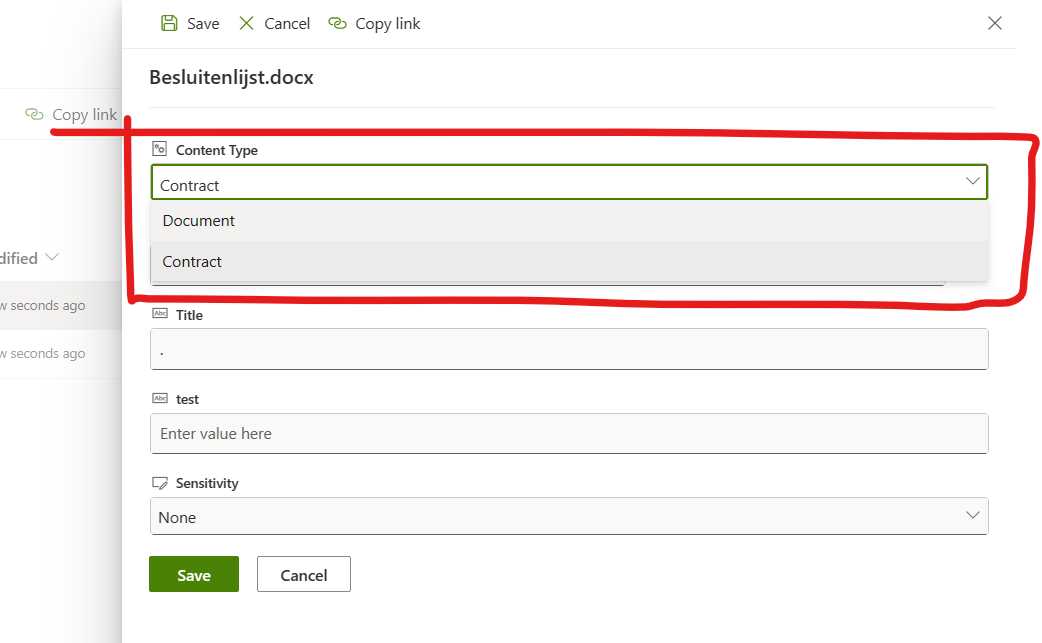Collapse the Content Type dropdown using its chevron

[x=972, y=181]
